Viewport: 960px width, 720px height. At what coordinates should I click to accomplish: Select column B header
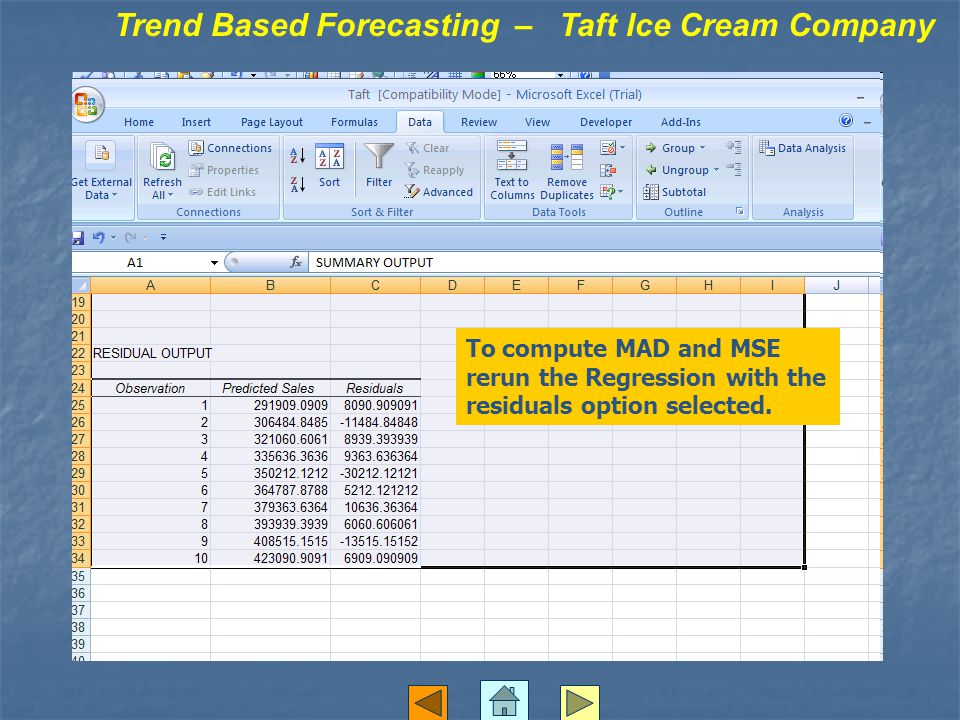click(x=270, y=285)
